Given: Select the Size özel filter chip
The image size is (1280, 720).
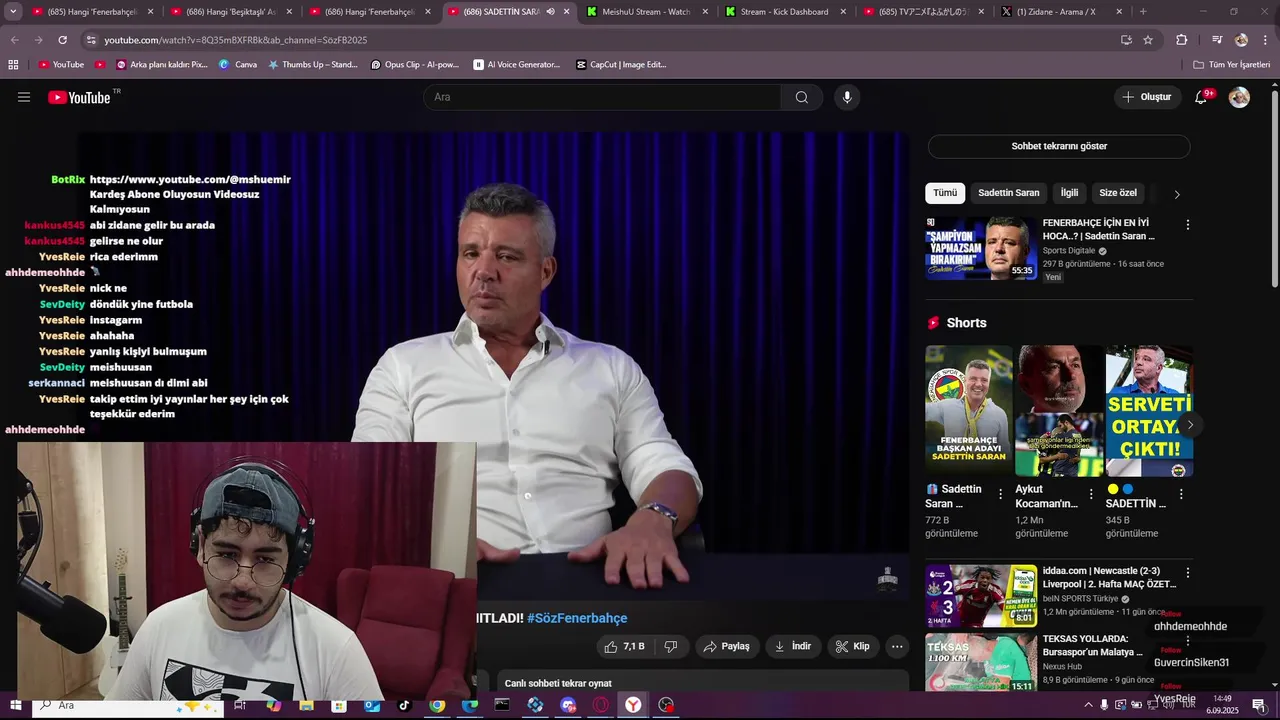Looking at the screenshot, I should point(1118,193).
